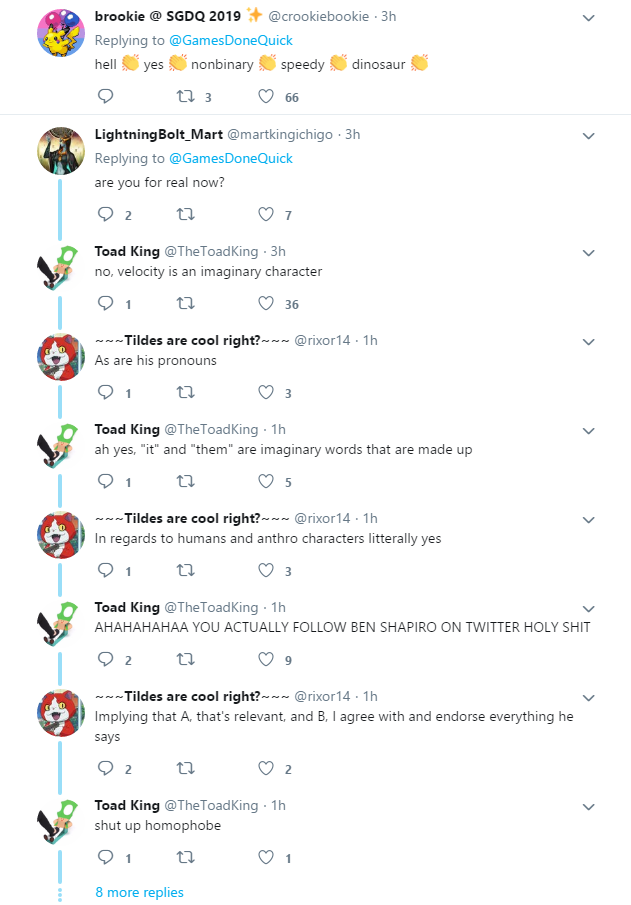
Task: Open Toad King profile name on first reply
Action: click(127, 251)
